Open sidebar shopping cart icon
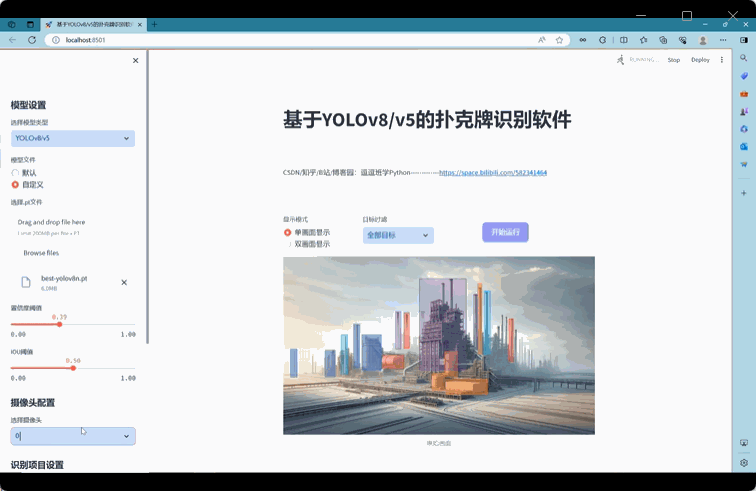This screenshot has width=756, height=491. [744, 164]
